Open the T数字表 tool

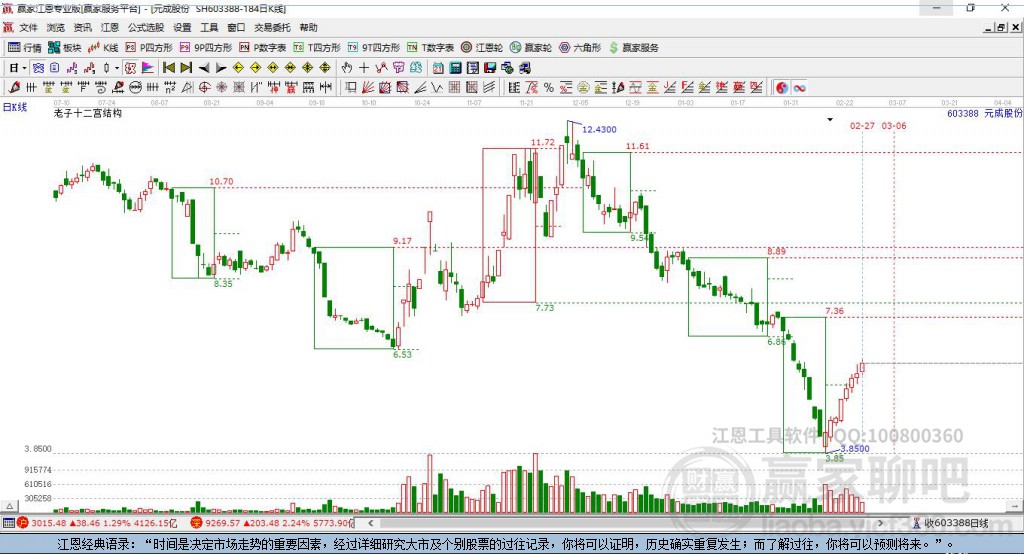(430, 48)
